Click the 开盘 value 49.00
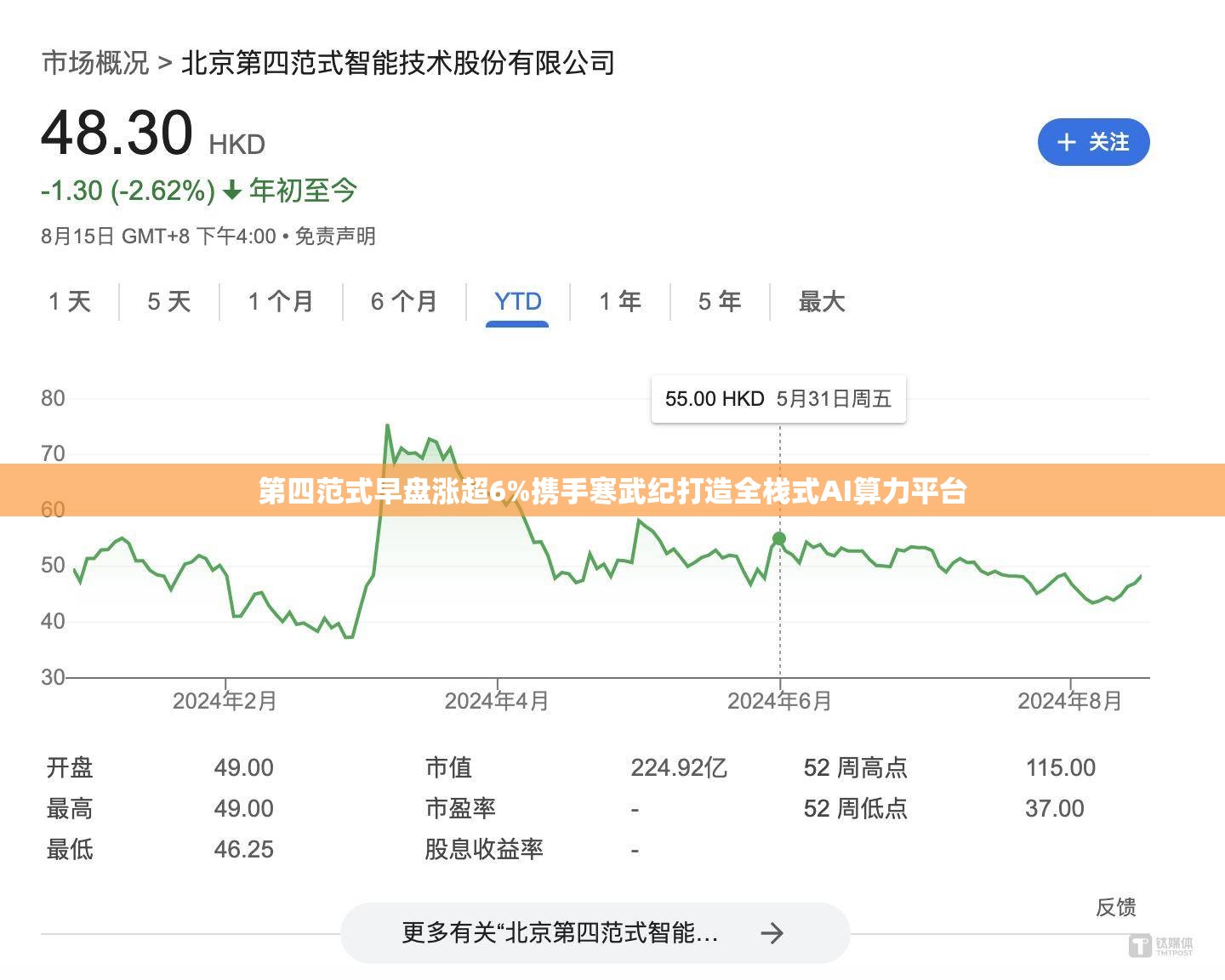Image resolution: width=1225 pixels, height=980 pixels. pos(244,768)
